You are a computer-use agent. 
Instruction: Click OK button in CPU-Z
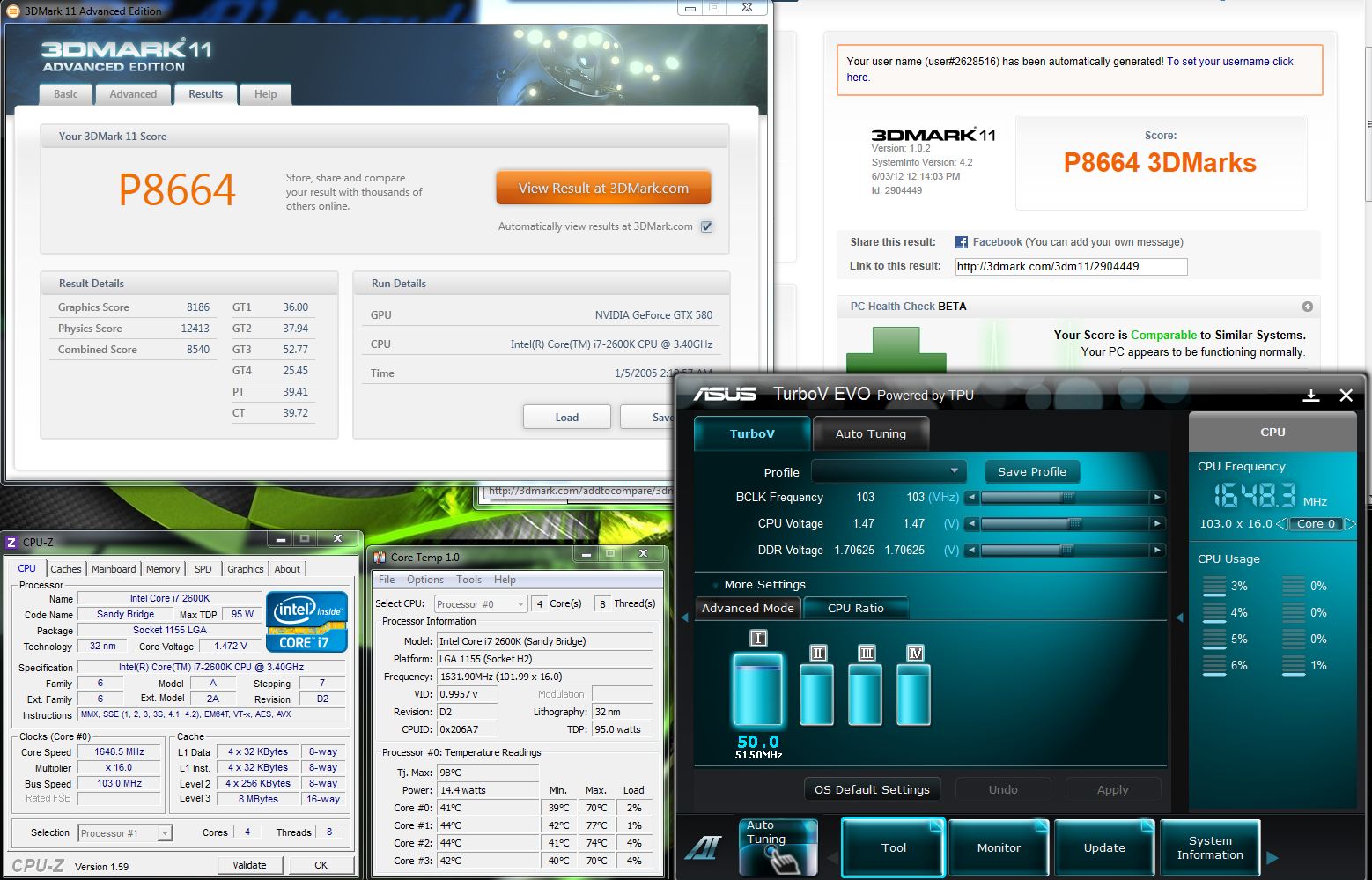point(321,865)
